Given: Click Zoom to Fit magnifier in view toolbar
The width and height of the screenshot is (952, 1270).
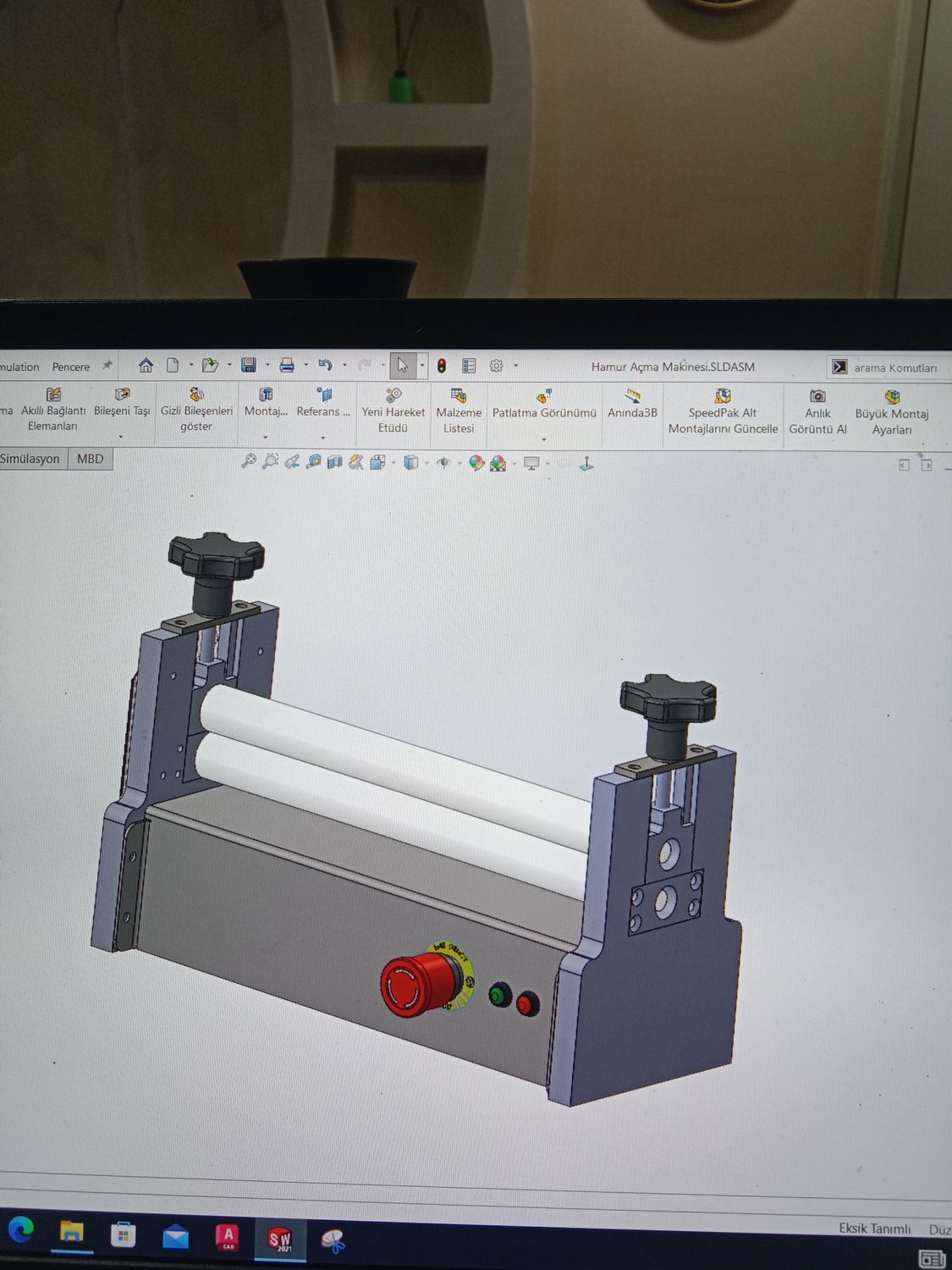Looking at the screenshot, I should tap(249, 461).
